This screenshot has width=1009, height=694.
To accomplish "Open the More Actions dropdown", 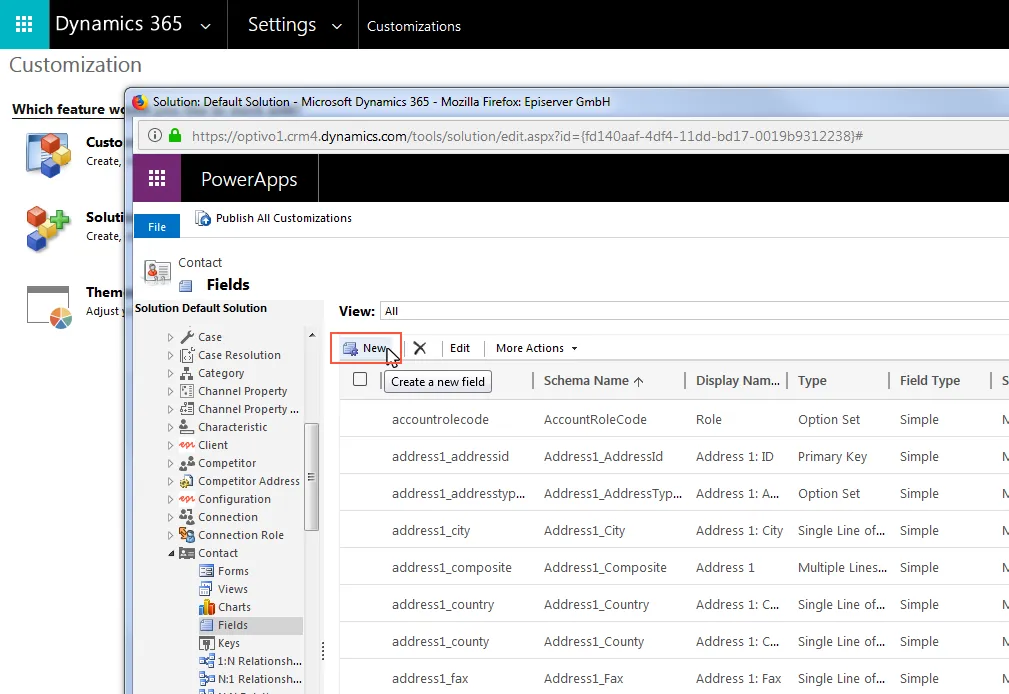I will [x=537, y=348].
